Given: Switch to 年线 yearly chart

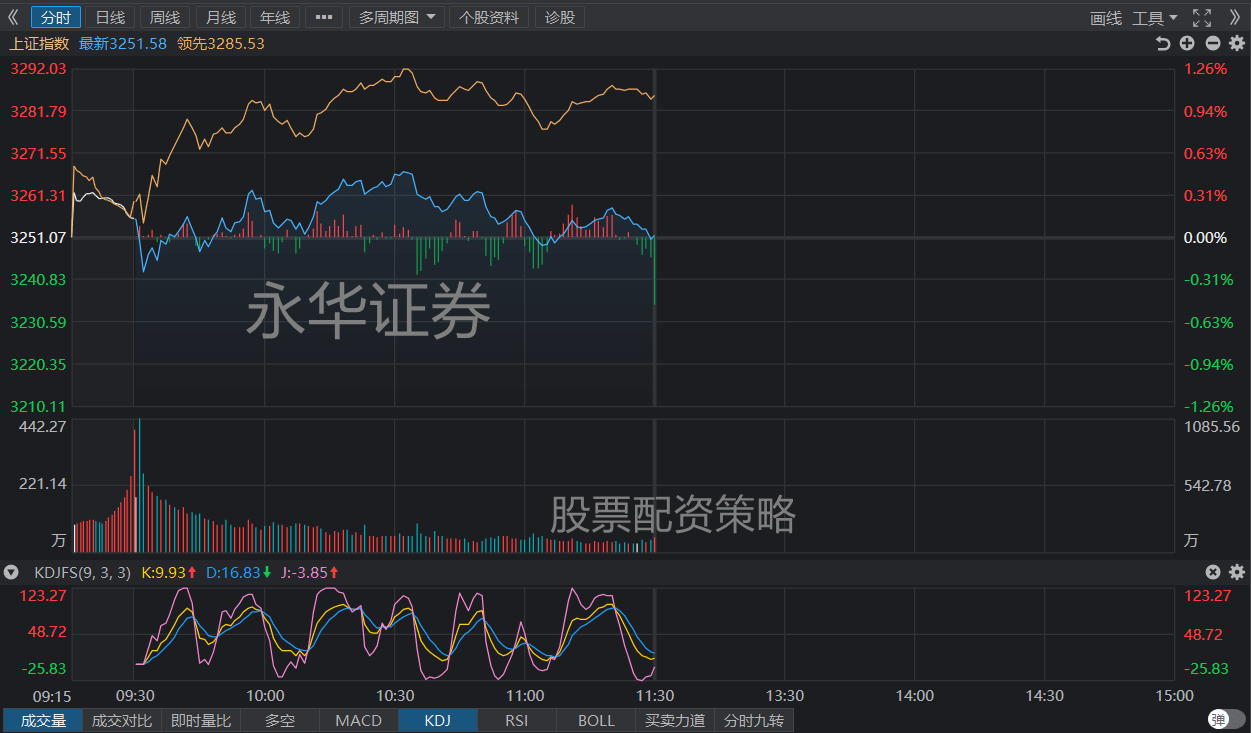Looking at the screenshot, I should pyautogui.click(x=274, y=17).
